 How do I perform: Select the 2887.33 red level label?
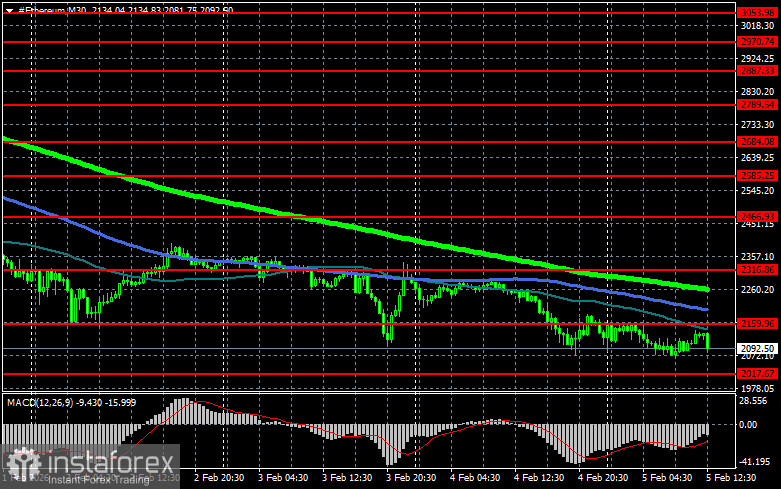(758, 71)
